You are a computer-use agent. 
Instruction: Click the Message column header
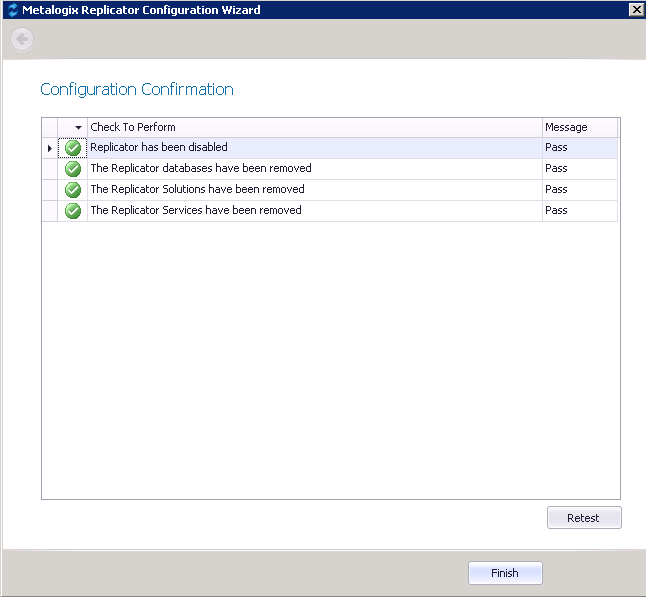point(580,127)
